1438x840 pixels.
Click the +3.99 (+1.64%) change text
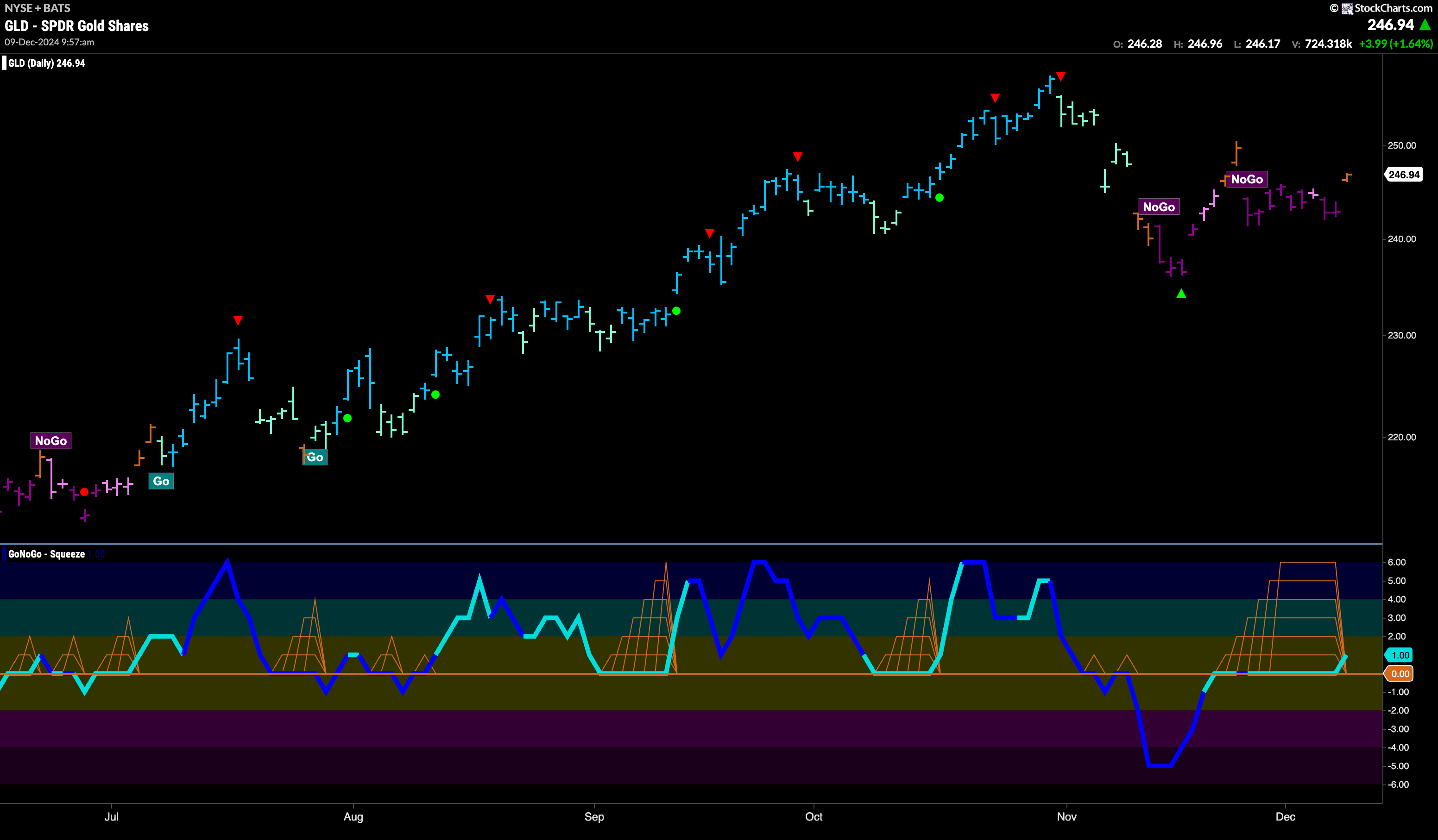point(1396,44)
